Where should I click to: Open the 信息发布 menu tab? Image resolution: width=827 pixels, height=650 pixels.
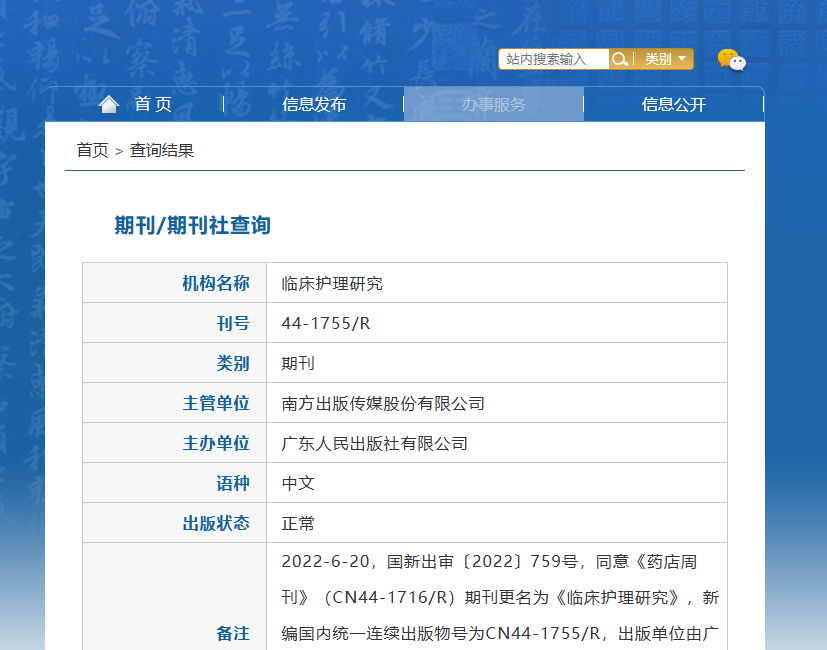click(x=314, y=104)
